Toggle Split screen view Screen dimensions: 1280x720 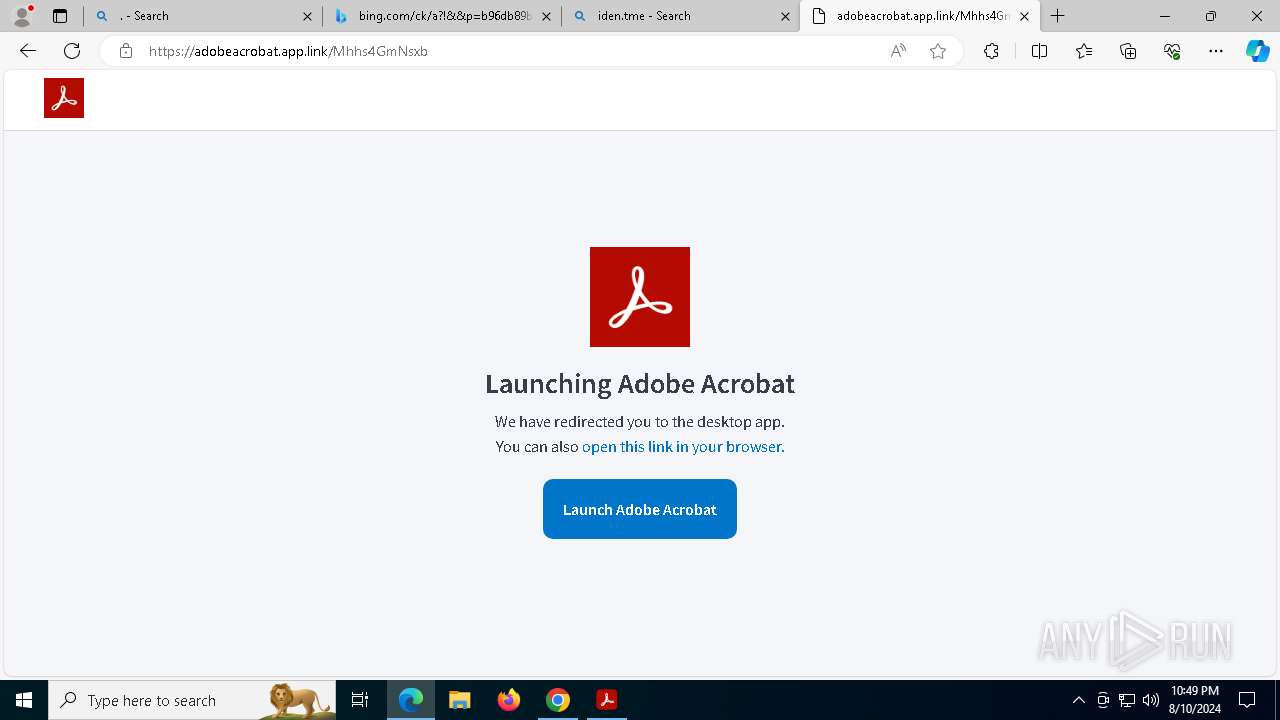click(1039, 51)
